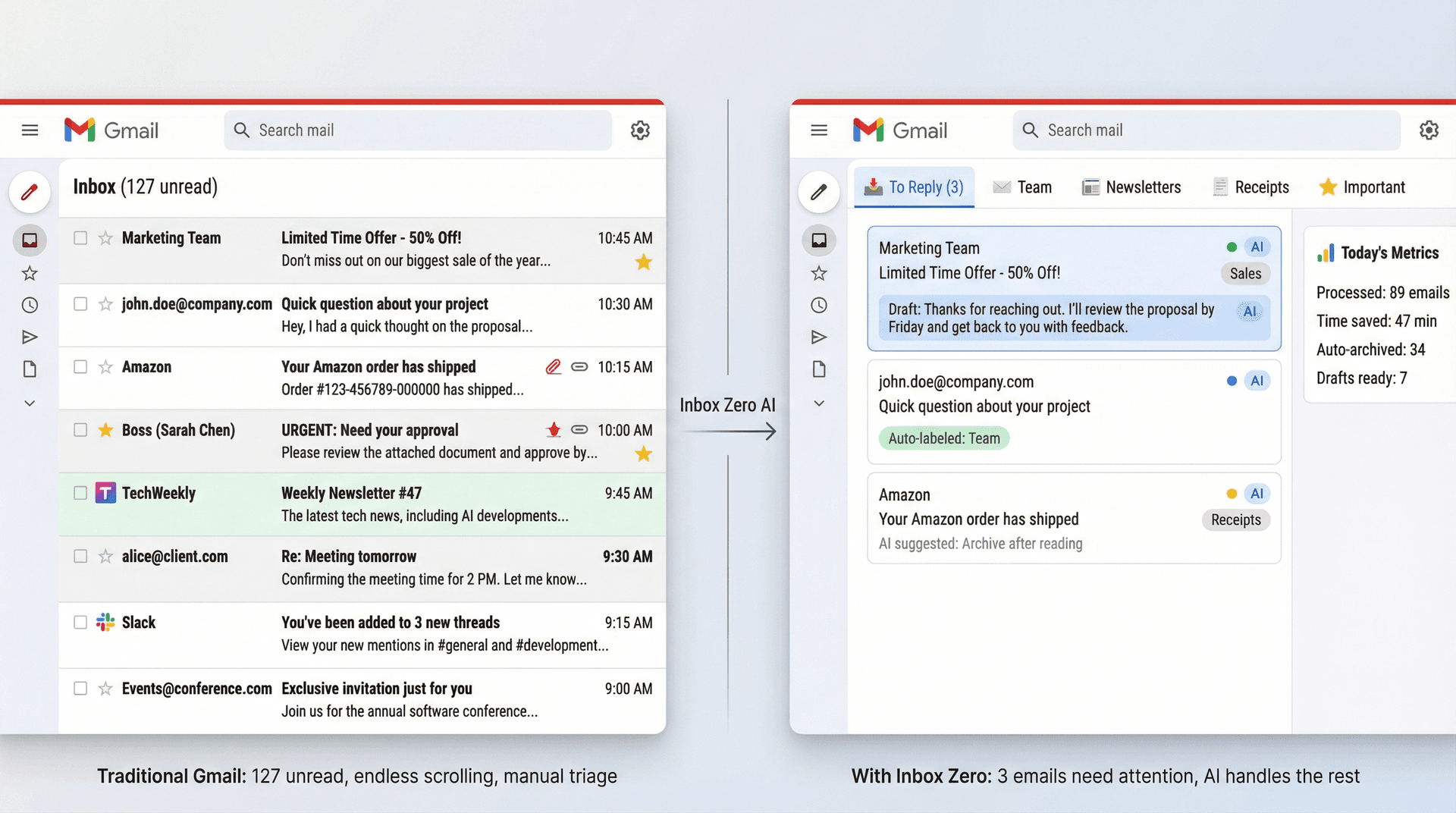Check the Marketing Team email checkbox
Image resolution: width=1456 pixels, height=813 pixels.
tap(80, 237)
